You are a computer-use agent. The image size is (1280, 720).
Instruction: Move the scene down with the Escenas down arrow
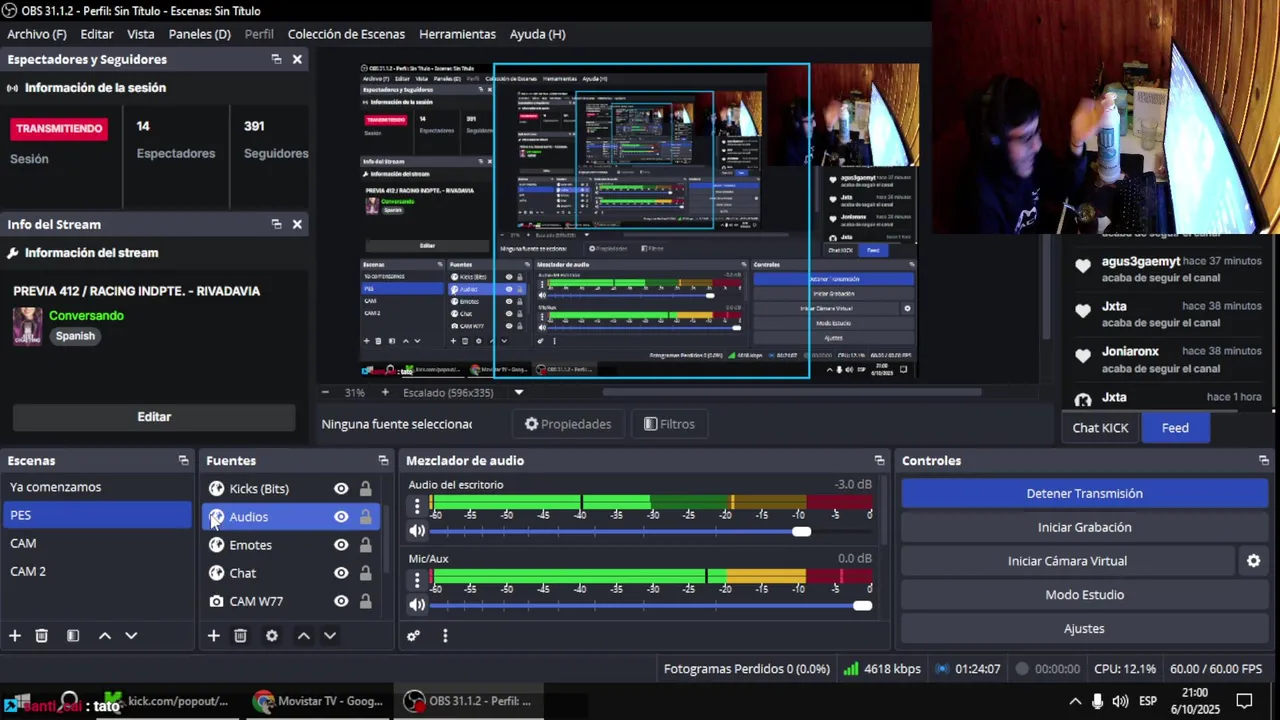131,636
